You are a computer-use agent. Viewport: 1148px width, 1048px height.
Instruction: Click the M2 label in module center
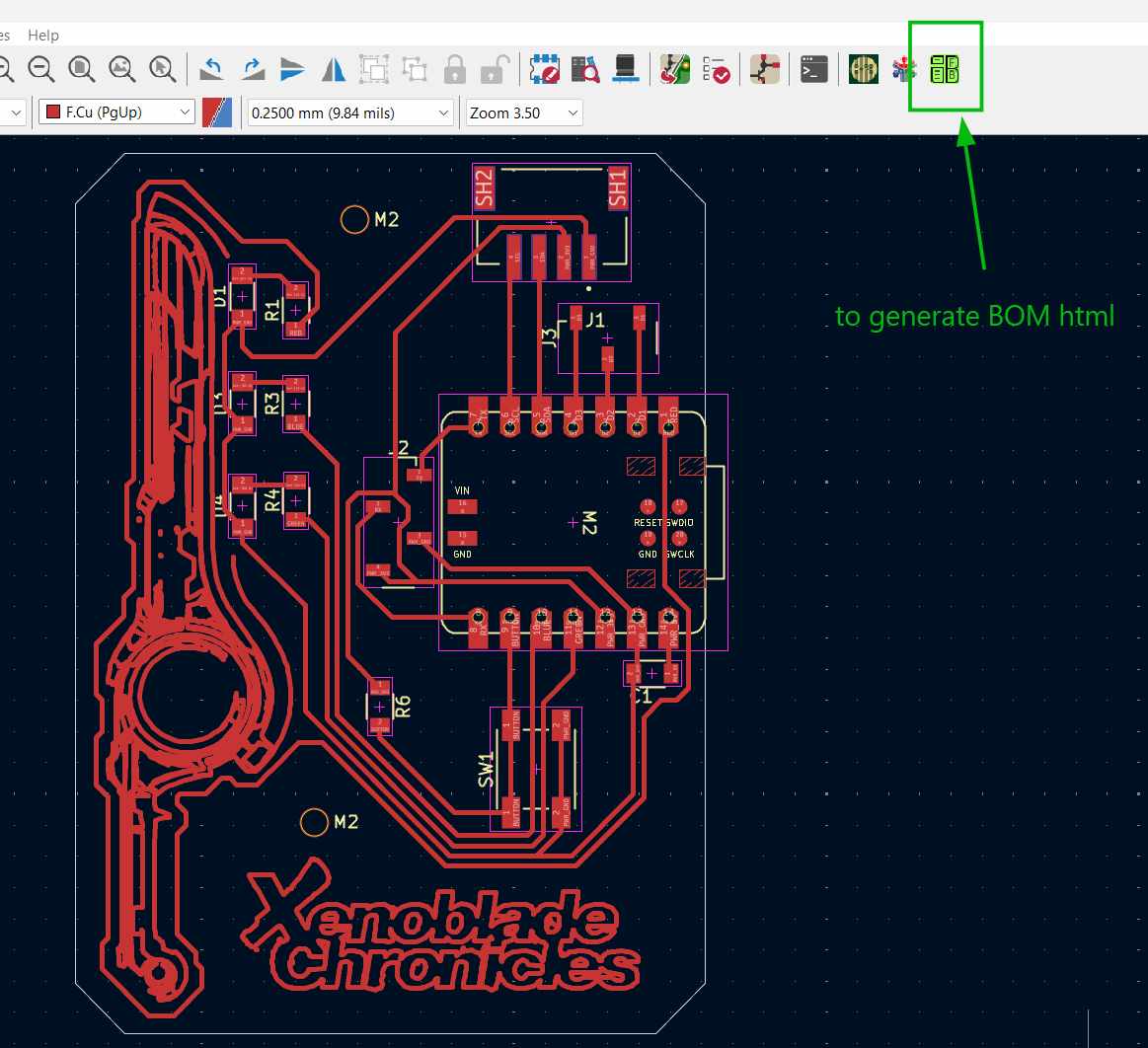589,523
